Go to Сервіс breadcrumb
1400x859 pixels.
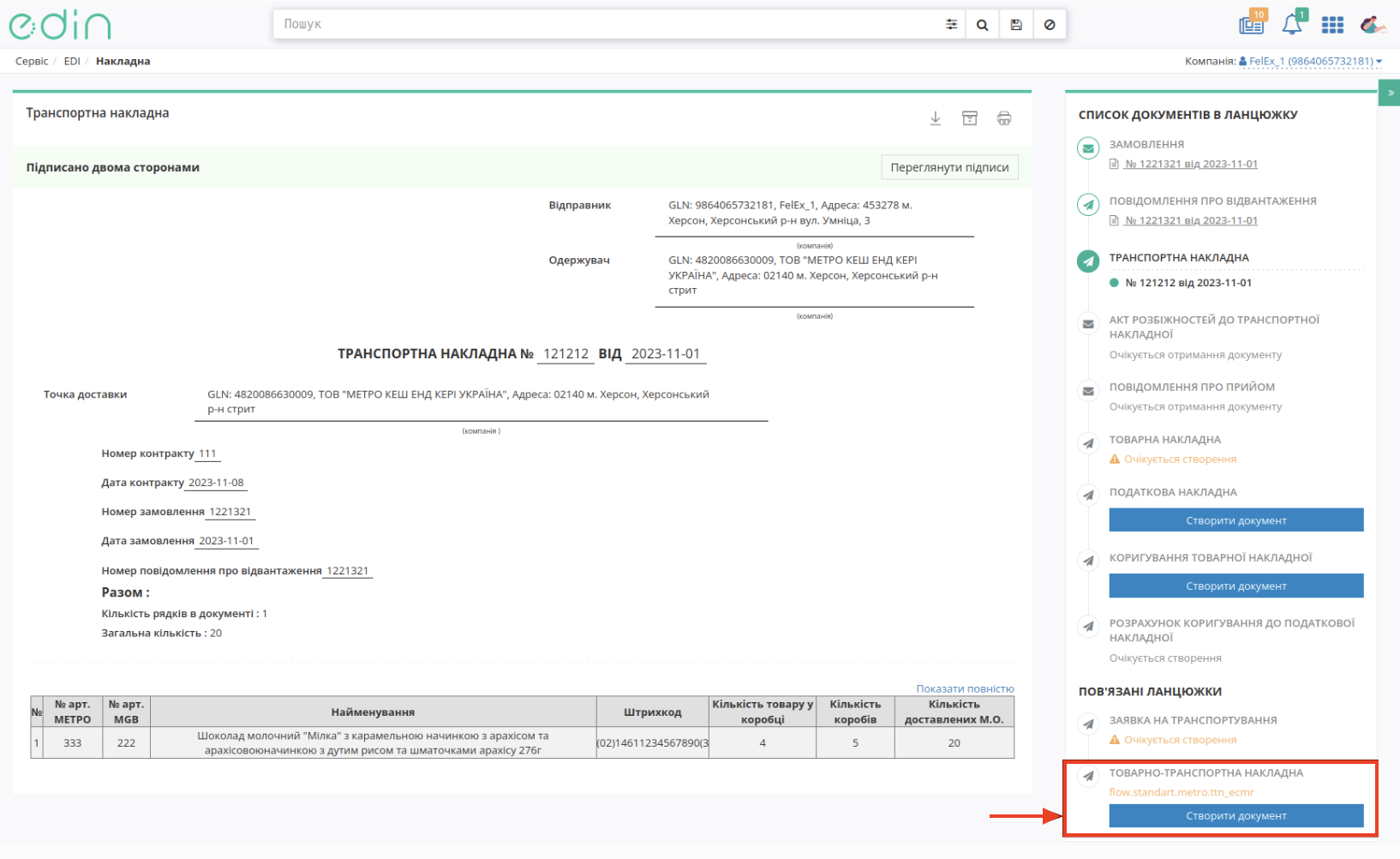click(32, 61)
